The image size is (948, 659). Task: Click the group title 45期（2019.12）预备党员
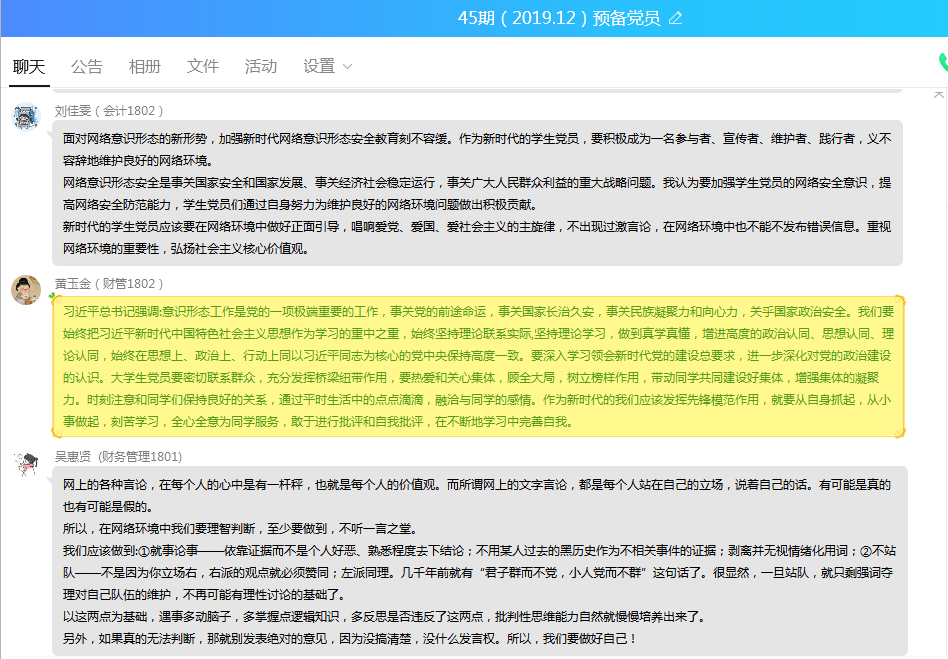558,18
